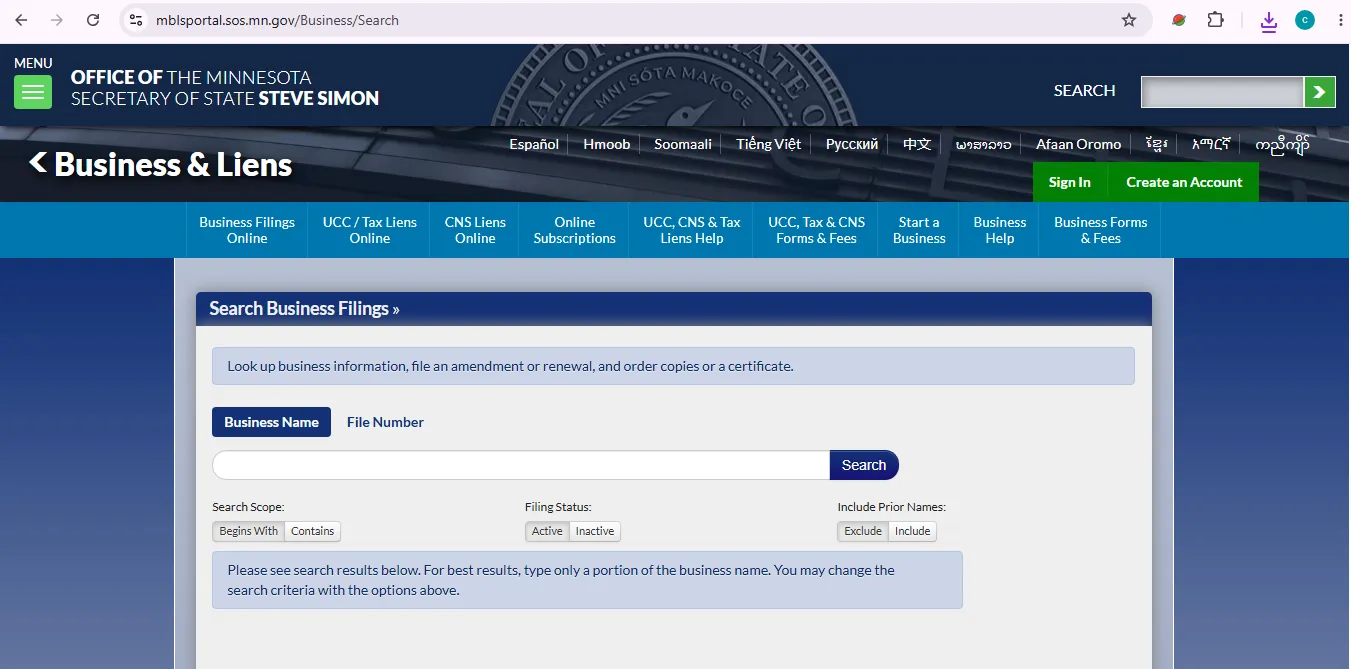The width and height of the screenshot is (1351, 669).
Task: Click the green Sign In button
Action: pos(1070,182)
